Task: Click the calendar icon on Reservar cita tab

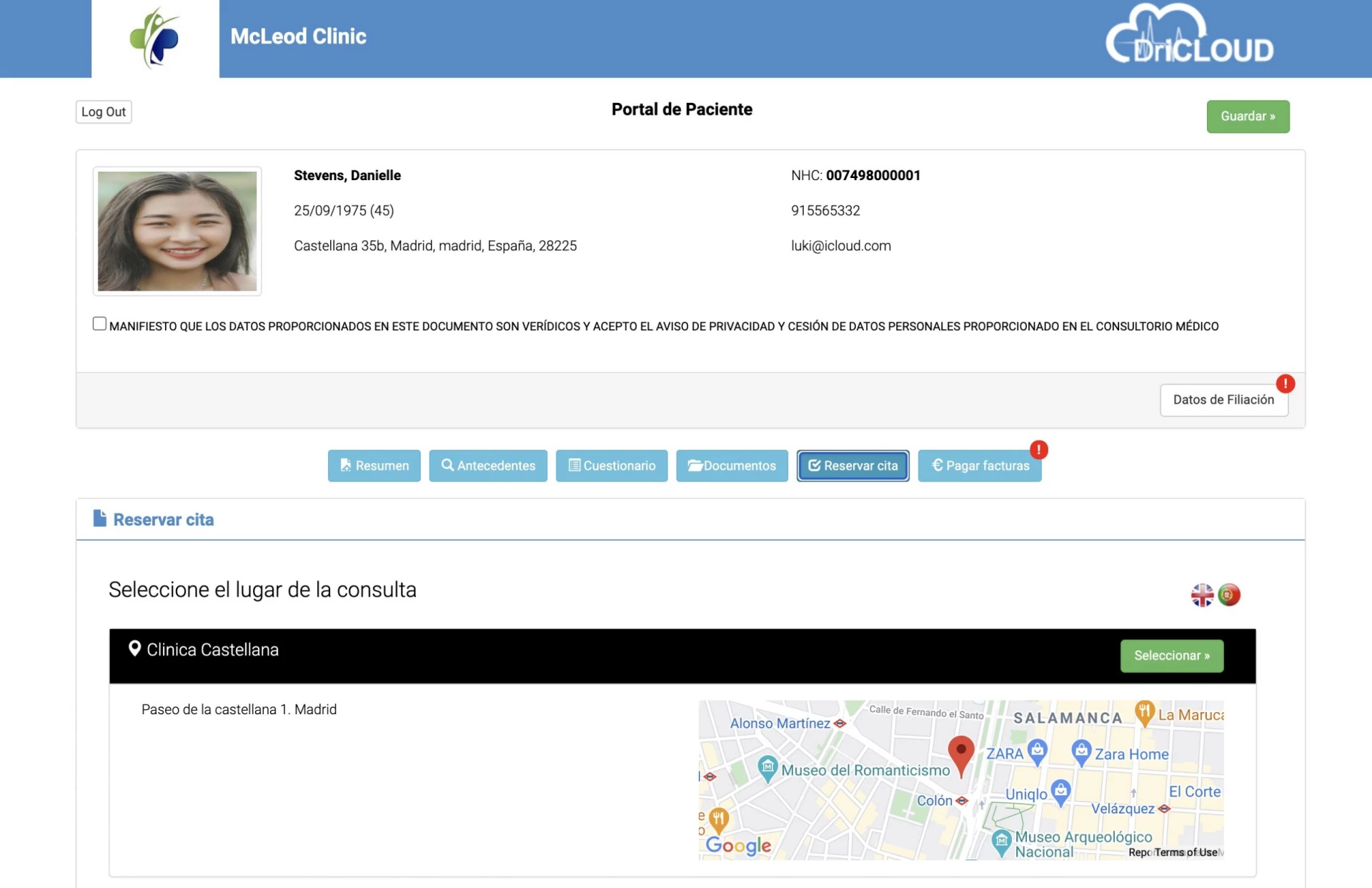Action: [815, 465]
